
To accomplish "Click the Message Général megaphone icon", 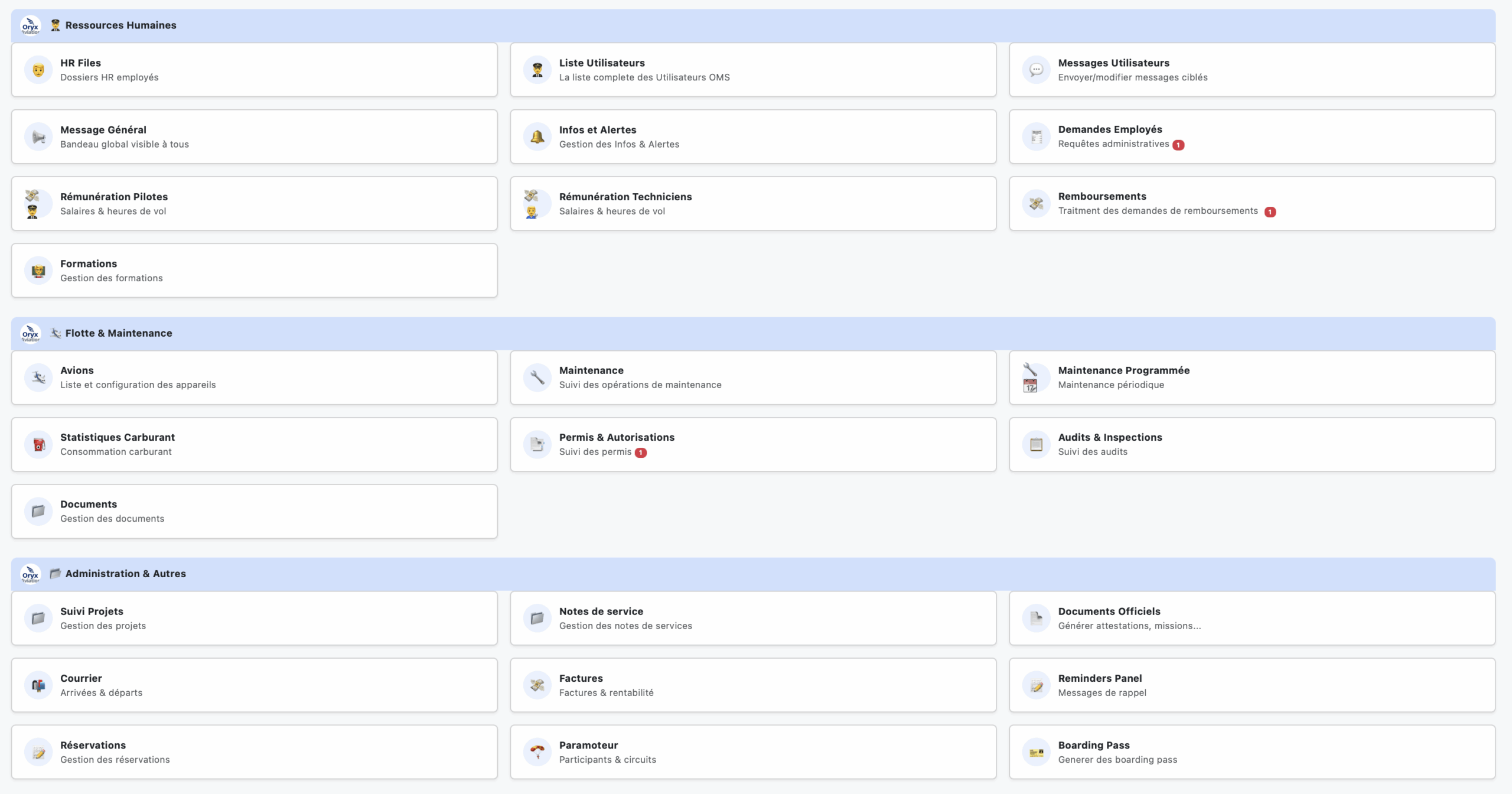I will [x=38, y=137].
